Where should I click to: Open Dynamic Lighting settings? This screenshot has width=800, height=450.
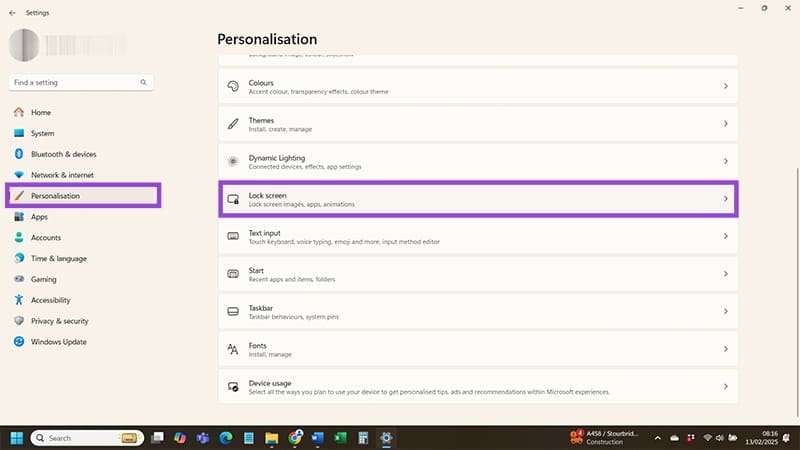477,161
